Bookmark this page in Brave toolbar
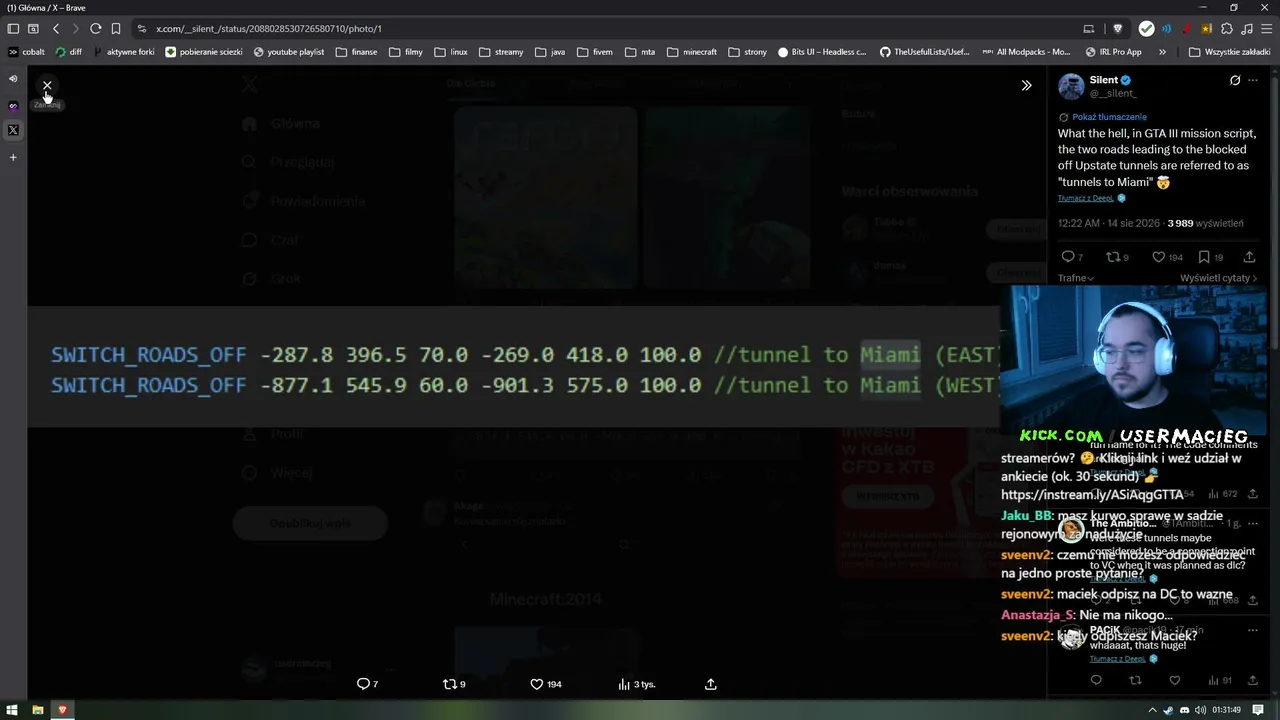This screenshot has width=1280, height=720. coord(116,29)
